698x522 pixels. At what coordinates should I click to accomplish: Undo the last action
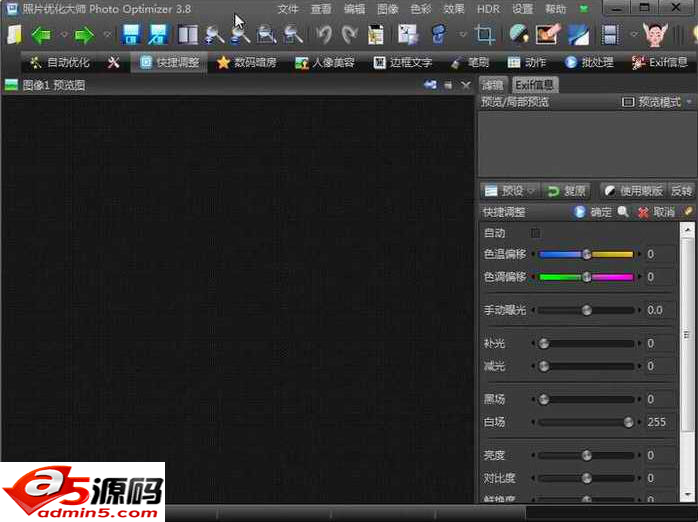pyautogui.click(x=324, y=35)
